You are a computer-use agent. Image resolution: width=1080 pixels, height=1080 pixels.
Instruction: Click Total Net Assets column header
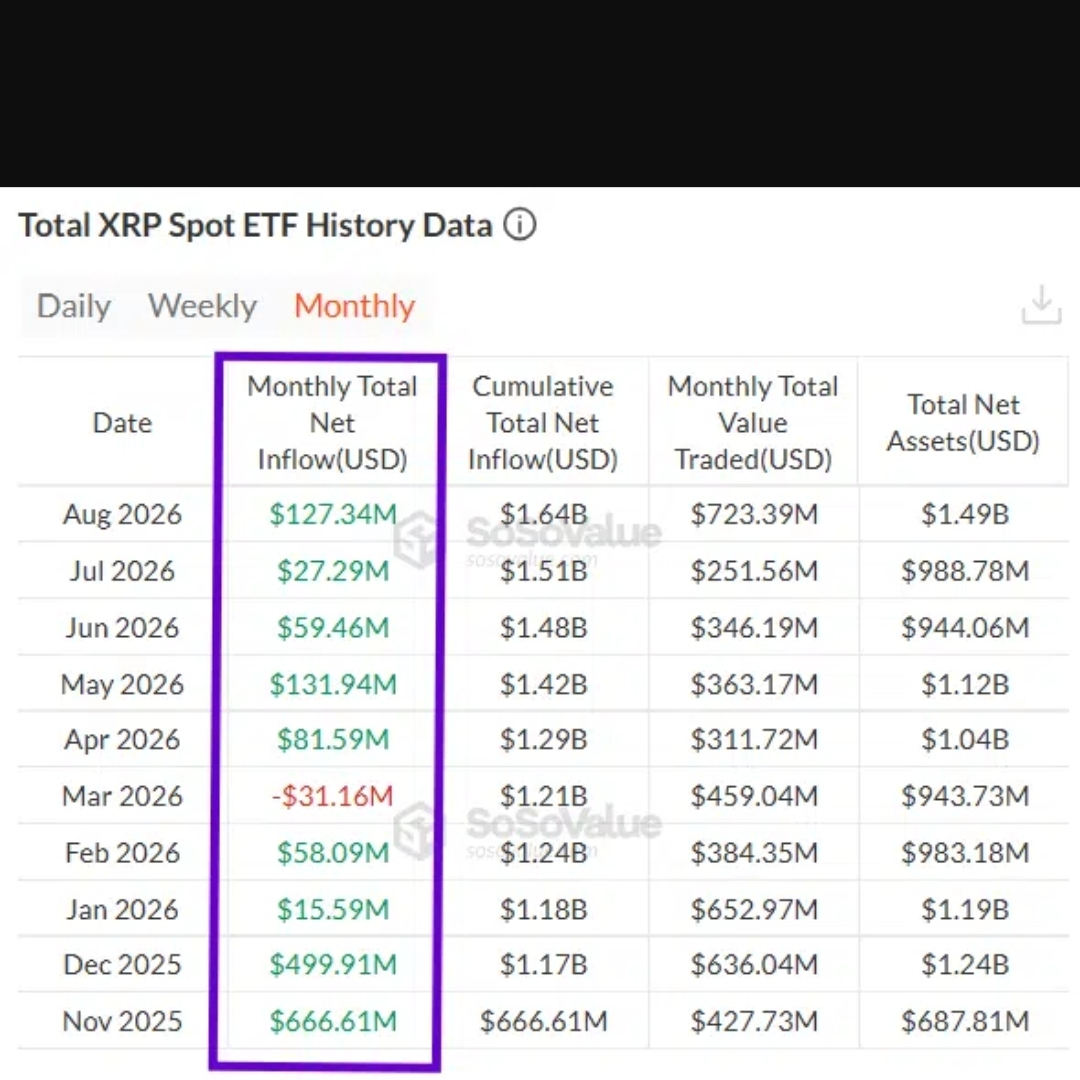(x=963, y=422)
